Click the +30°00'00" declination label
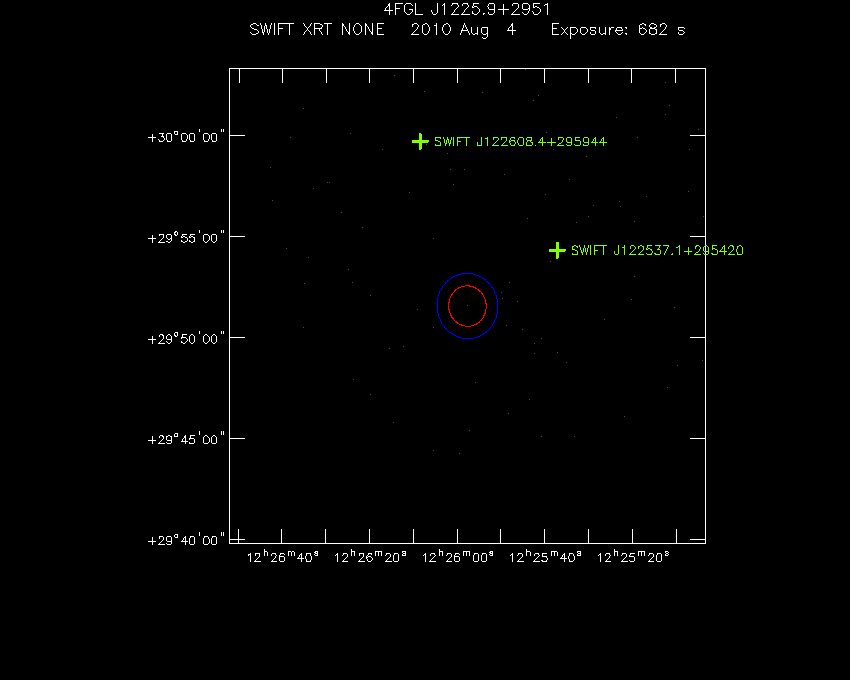The width and height of the screenshot is (850, 680). 186,137
